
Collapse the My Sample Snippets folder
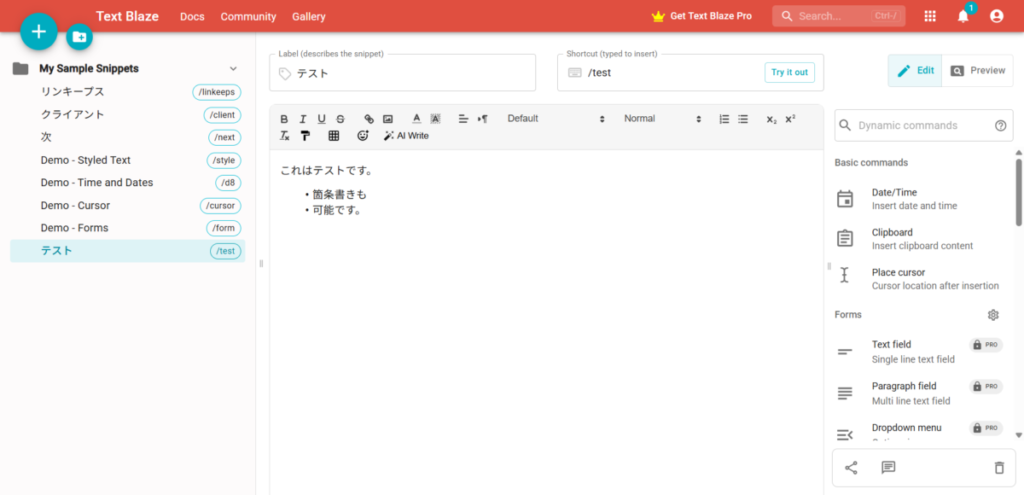tap(233, 69)
